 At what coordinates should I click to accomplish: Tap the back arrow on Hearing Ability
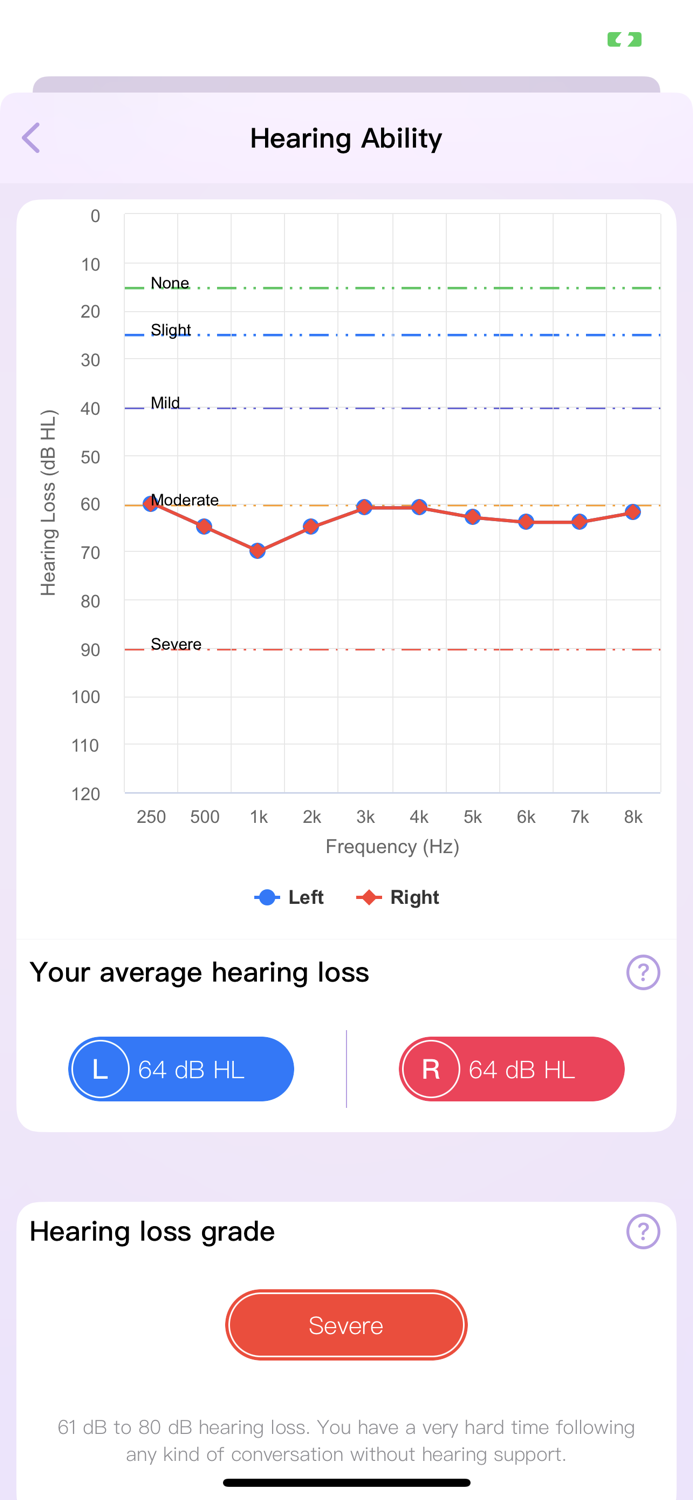(31, 138)
